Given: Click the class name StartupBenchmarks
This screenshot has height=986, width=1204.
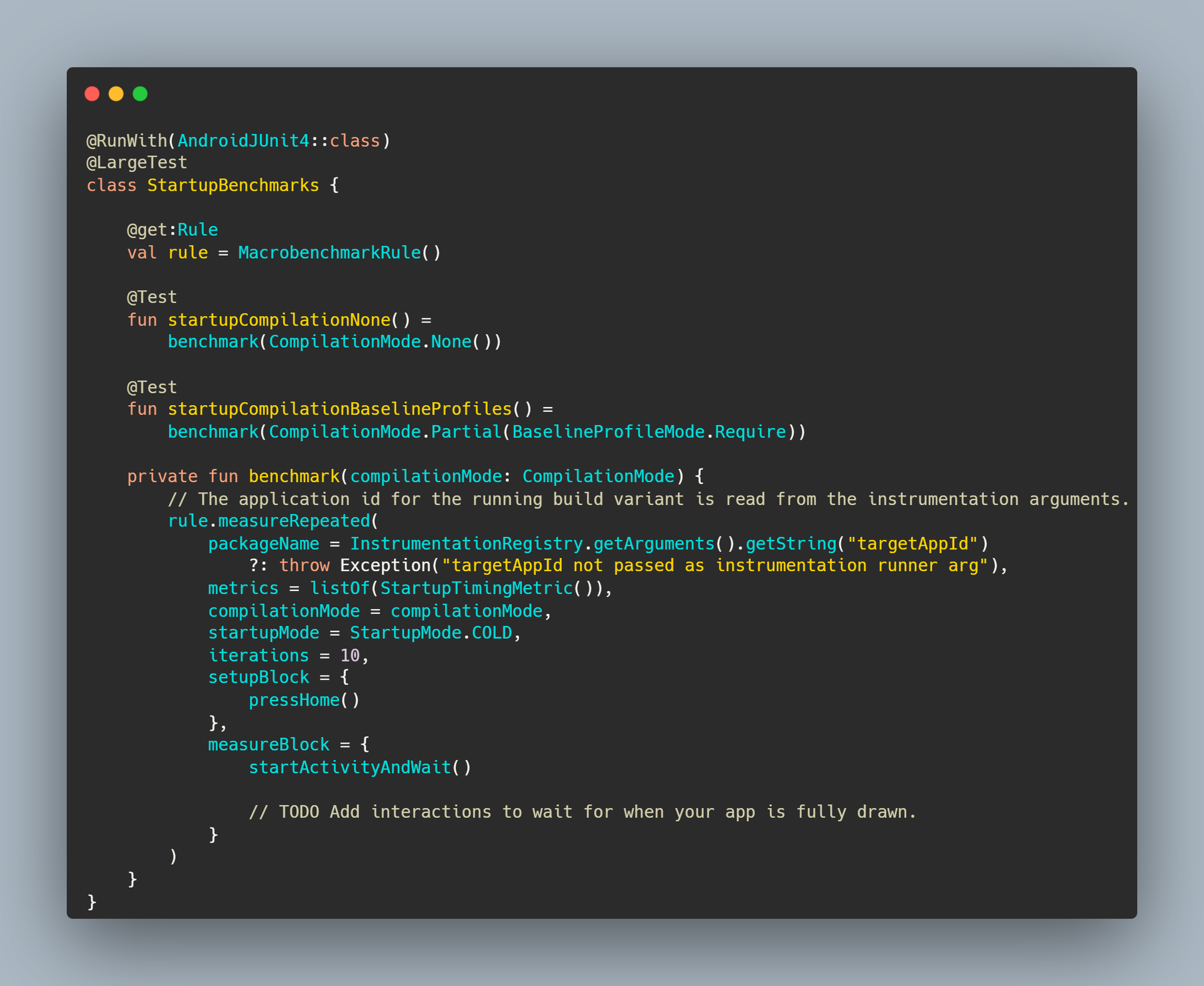Looking at the screenshot, I should click(233, 185).
